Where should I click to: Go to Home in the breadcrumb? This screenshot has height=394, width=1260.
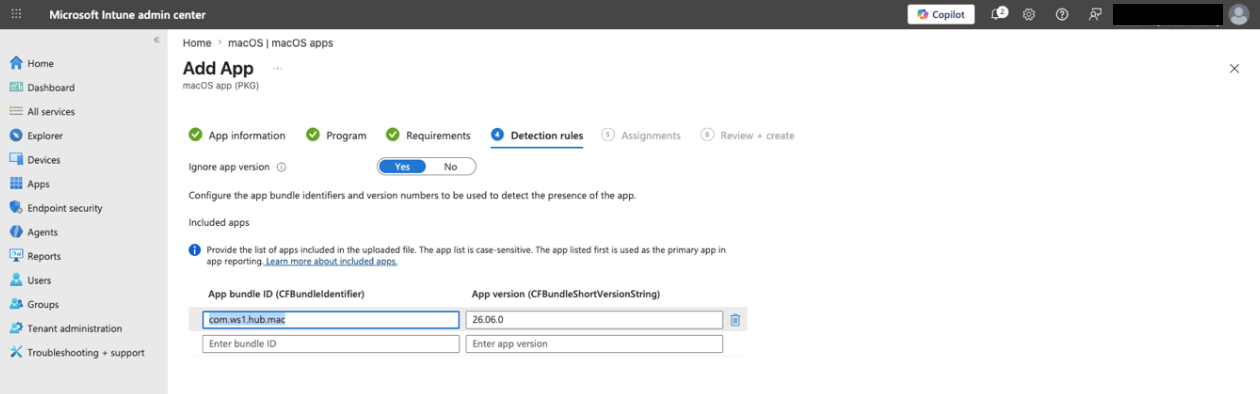click(x=197, y=43)
